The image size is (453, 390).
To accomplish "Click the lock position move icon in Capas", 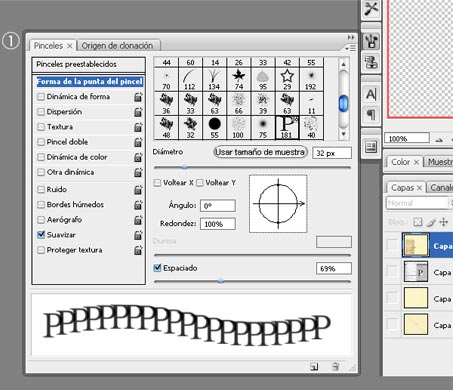I will click(444, 222).
